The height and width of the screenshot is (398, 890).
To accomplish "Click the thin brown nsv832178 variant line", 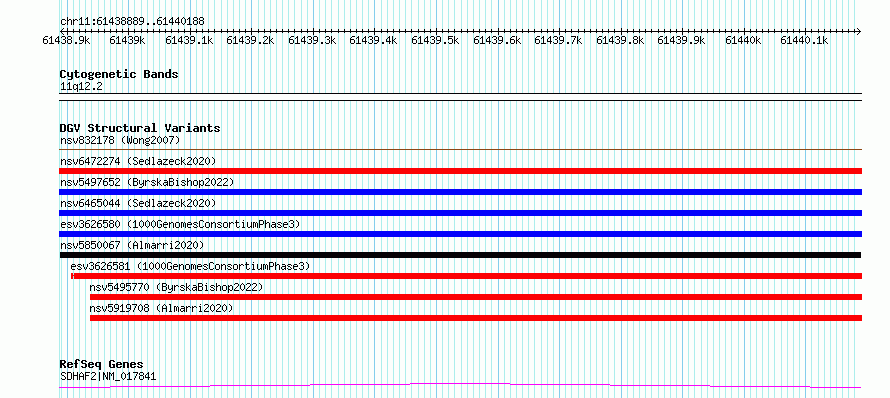I will point(460,150).
